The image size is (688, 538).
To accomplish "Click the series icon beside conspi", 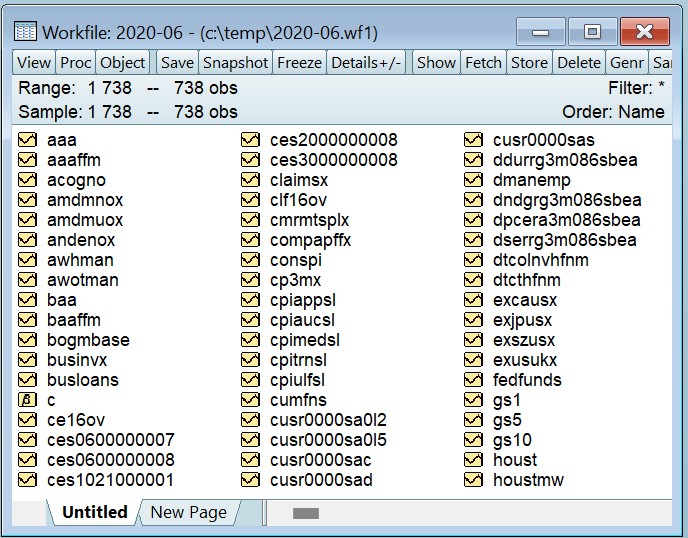I will [251, 260].
